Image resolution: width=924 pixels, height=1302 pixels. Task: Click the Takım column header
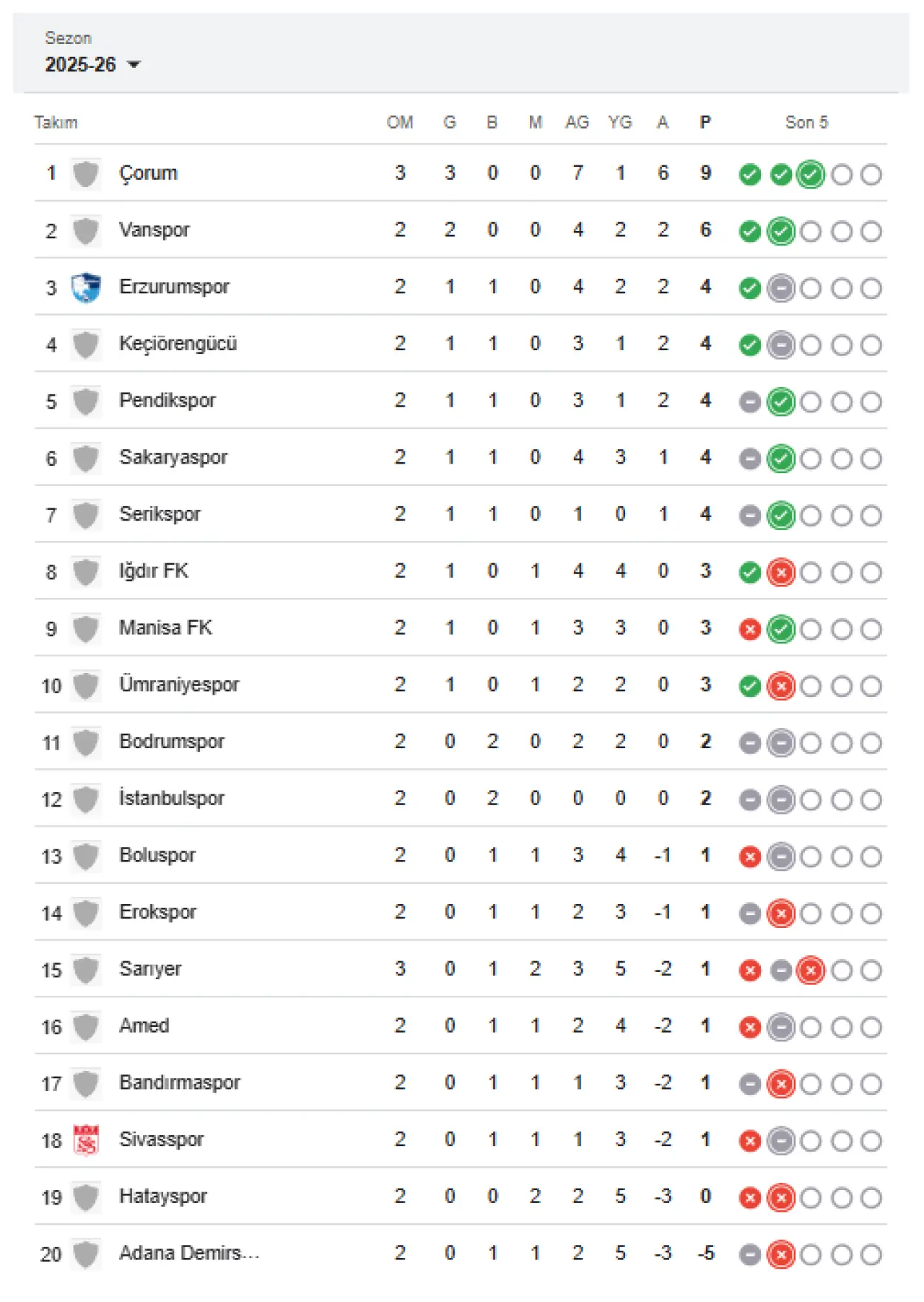56,123
